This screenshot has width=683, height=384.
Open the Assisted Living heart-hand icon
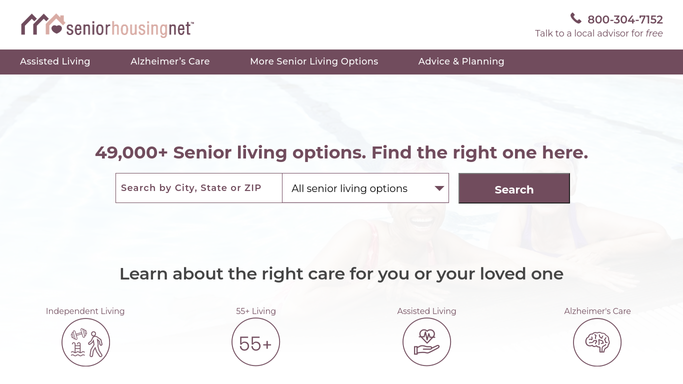(426, 342)
